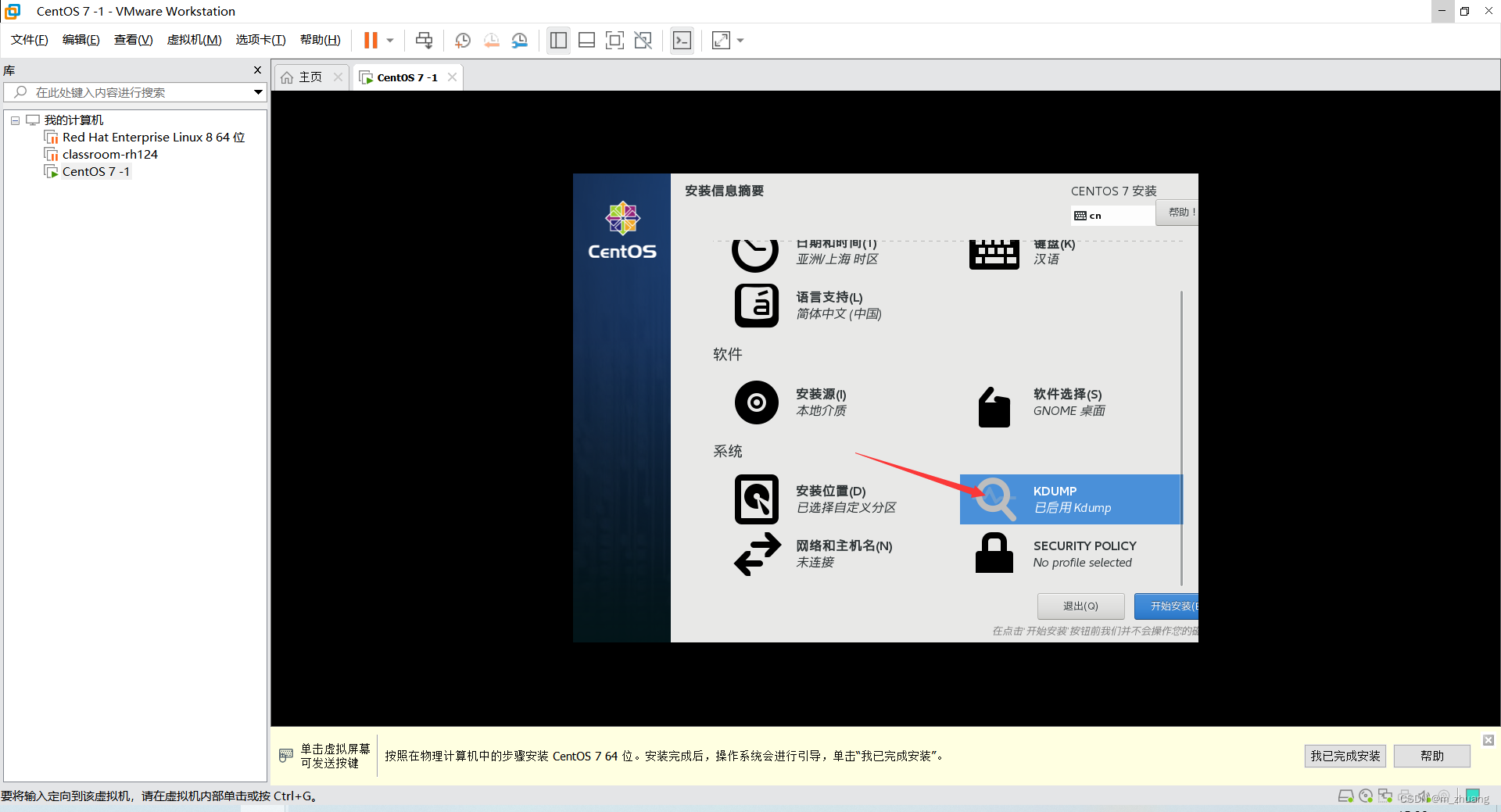This screenshot has height=812, width=1501.
Task: Close the CentOS 7 -1 tab
Action: (452, 77)
